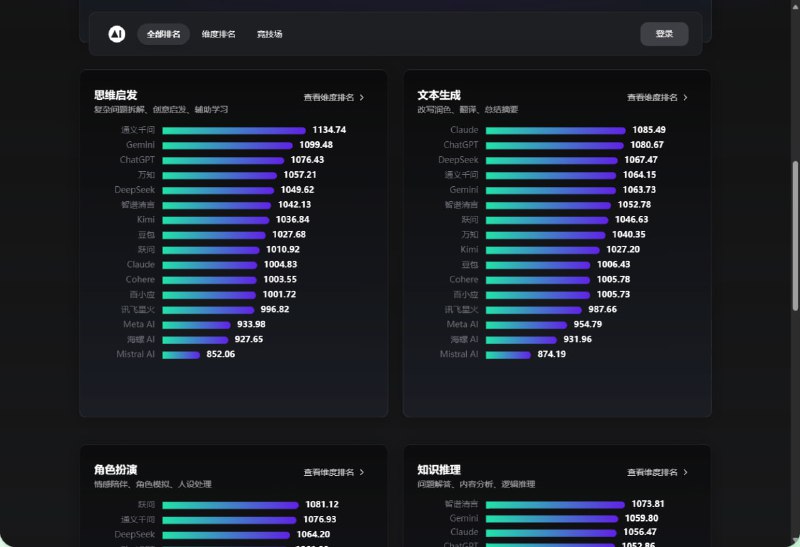Click the DeepSeek label in 思维启发 chart
This screenshot has width=800, height=547.
(134, 190)
